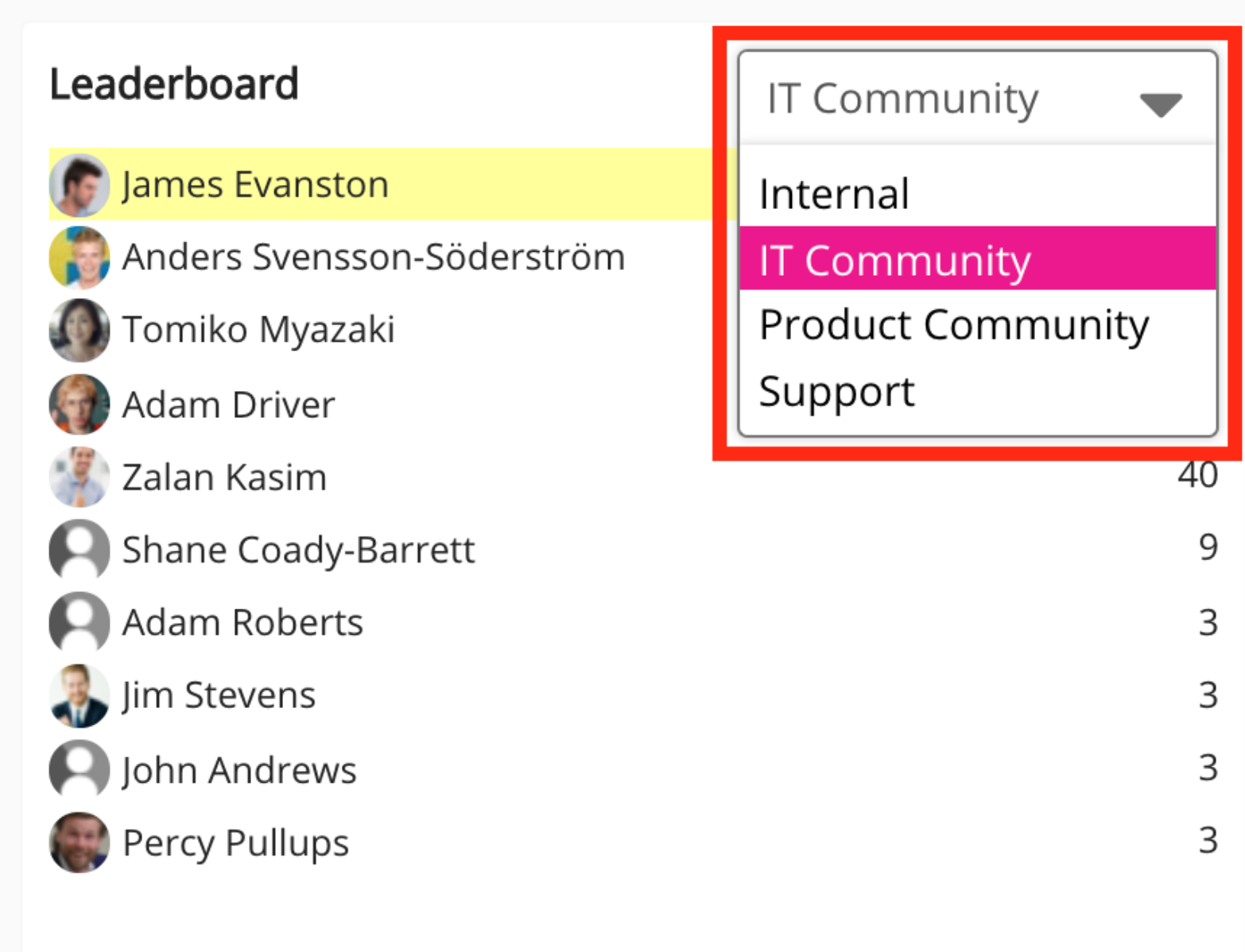This screenshot has width=1245, height=952.
Task: Click Adam Roberts' default avatar
Action: (79, 622)
